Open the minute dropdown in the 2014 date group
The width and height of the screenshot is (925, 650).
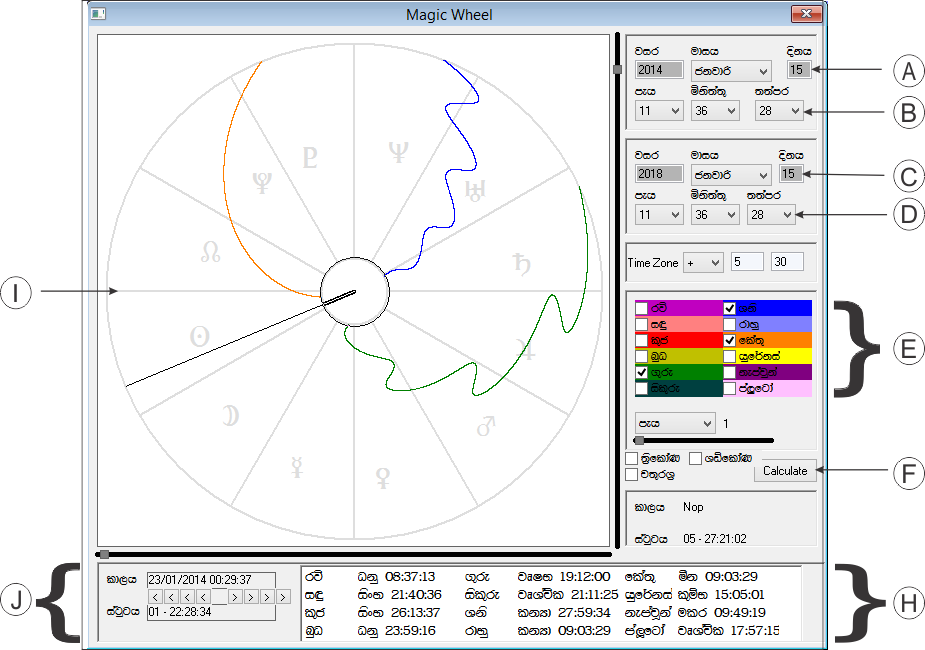[715, 110]
